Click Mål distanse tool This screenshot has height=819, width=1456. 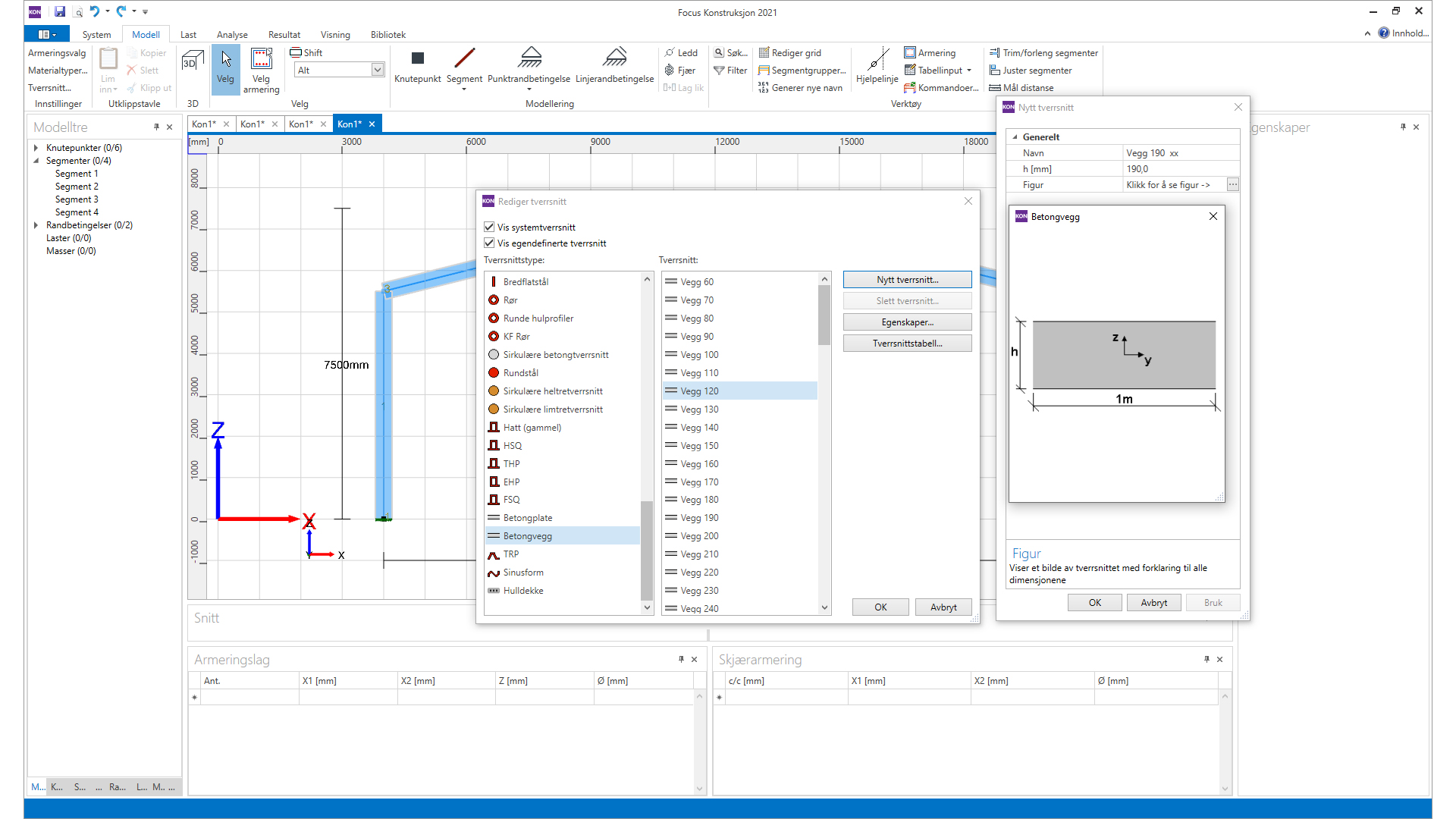[x=1021, y=88]
